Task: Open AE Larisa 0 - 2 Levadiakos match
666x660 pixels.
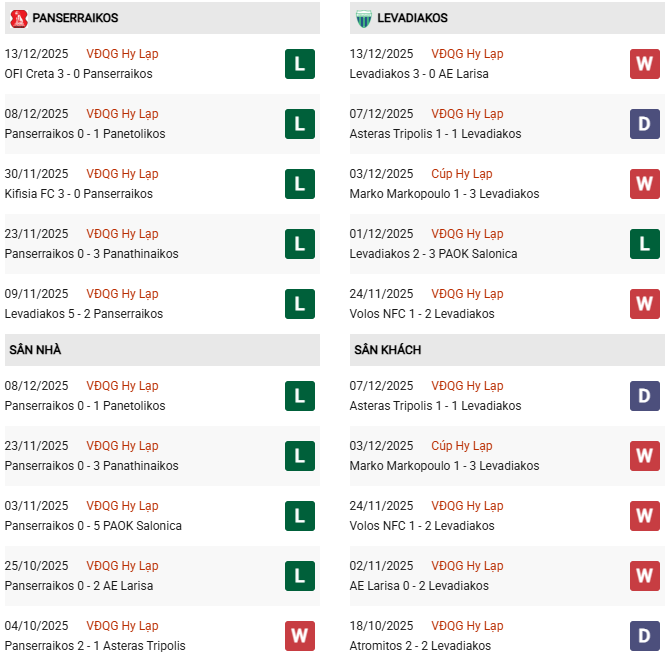Action: [x=419, y=586]
